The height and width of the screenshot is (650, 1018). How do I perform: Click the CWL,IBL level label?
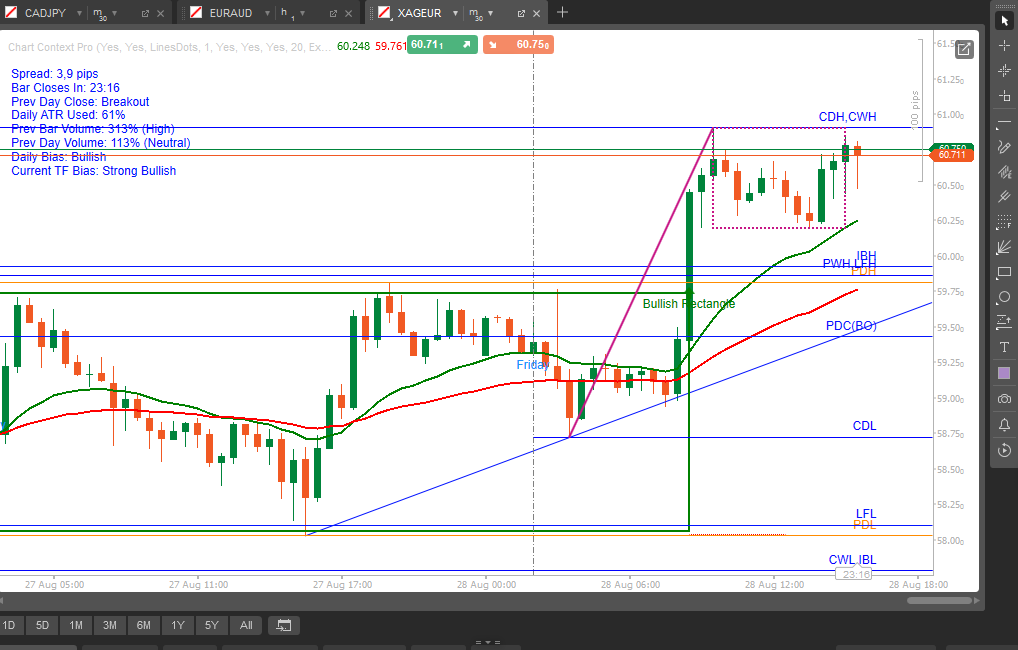click(x=852, y=560)
